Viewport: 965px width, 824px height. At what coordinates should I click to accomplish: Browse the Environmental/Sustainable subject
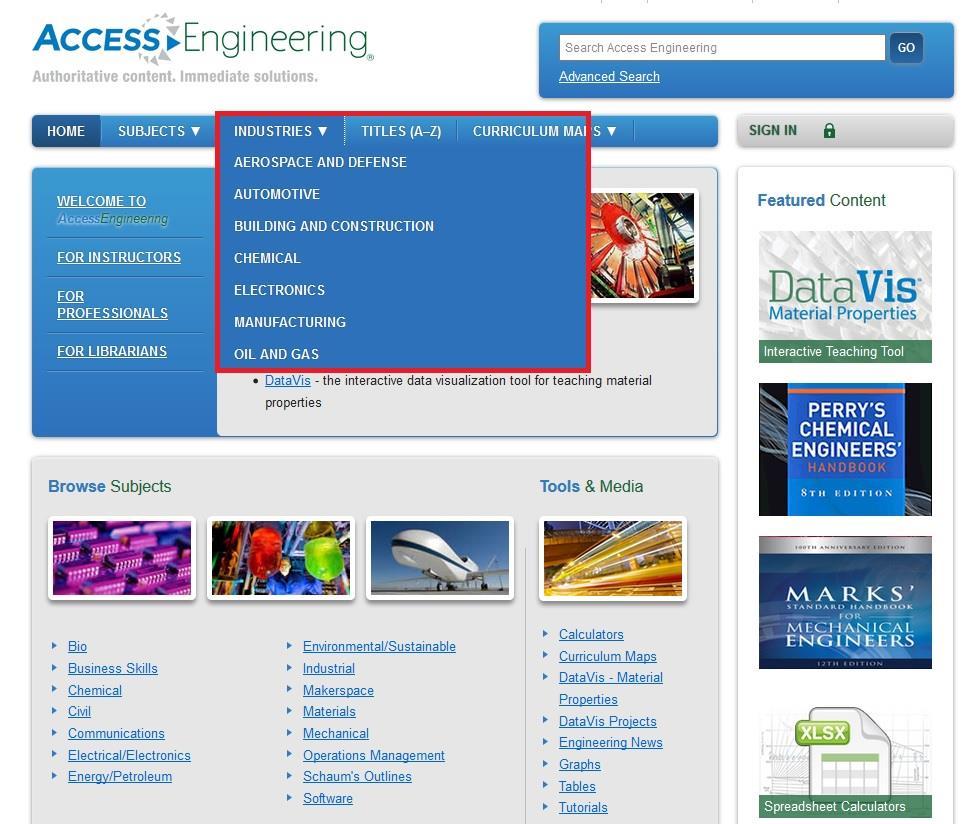point(379,646)
